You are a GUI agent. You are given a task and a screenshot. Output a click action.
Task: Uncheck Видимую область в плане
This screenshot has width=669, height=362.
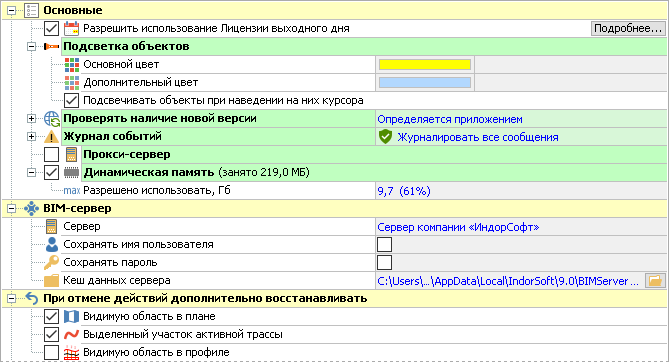pos(52,316)
